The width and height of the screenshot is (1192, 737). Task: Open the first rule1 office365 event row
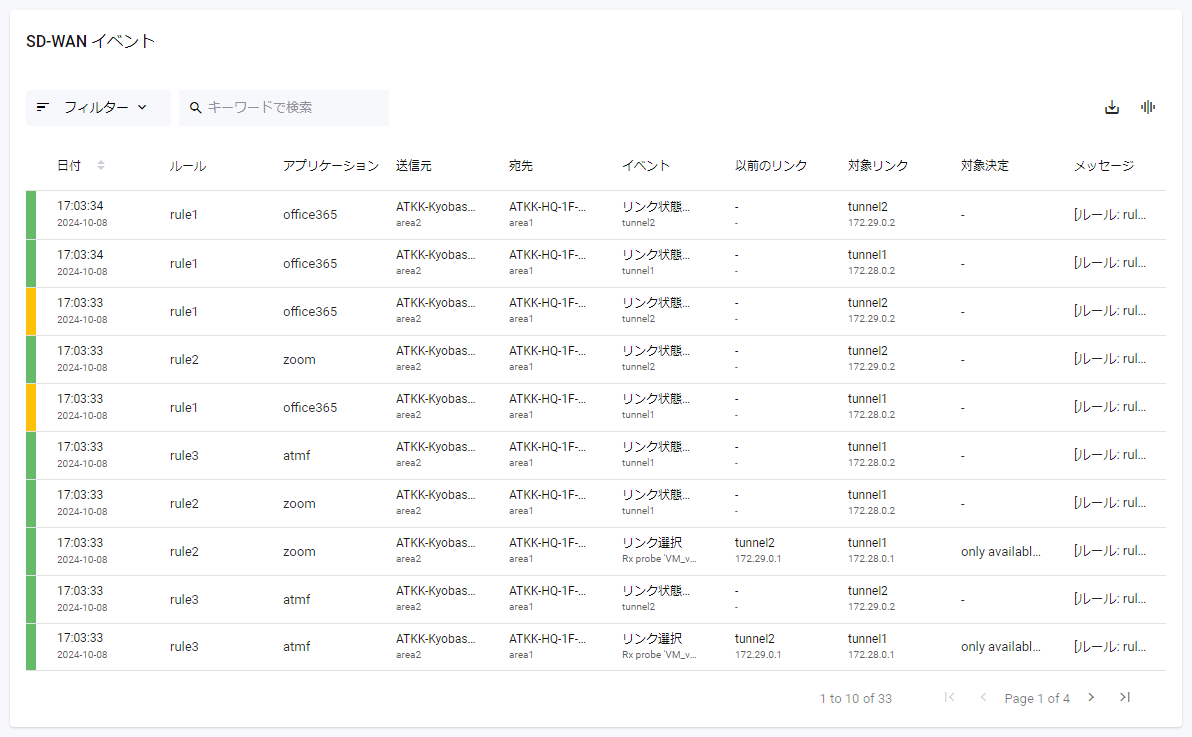(x=310, y=215)
